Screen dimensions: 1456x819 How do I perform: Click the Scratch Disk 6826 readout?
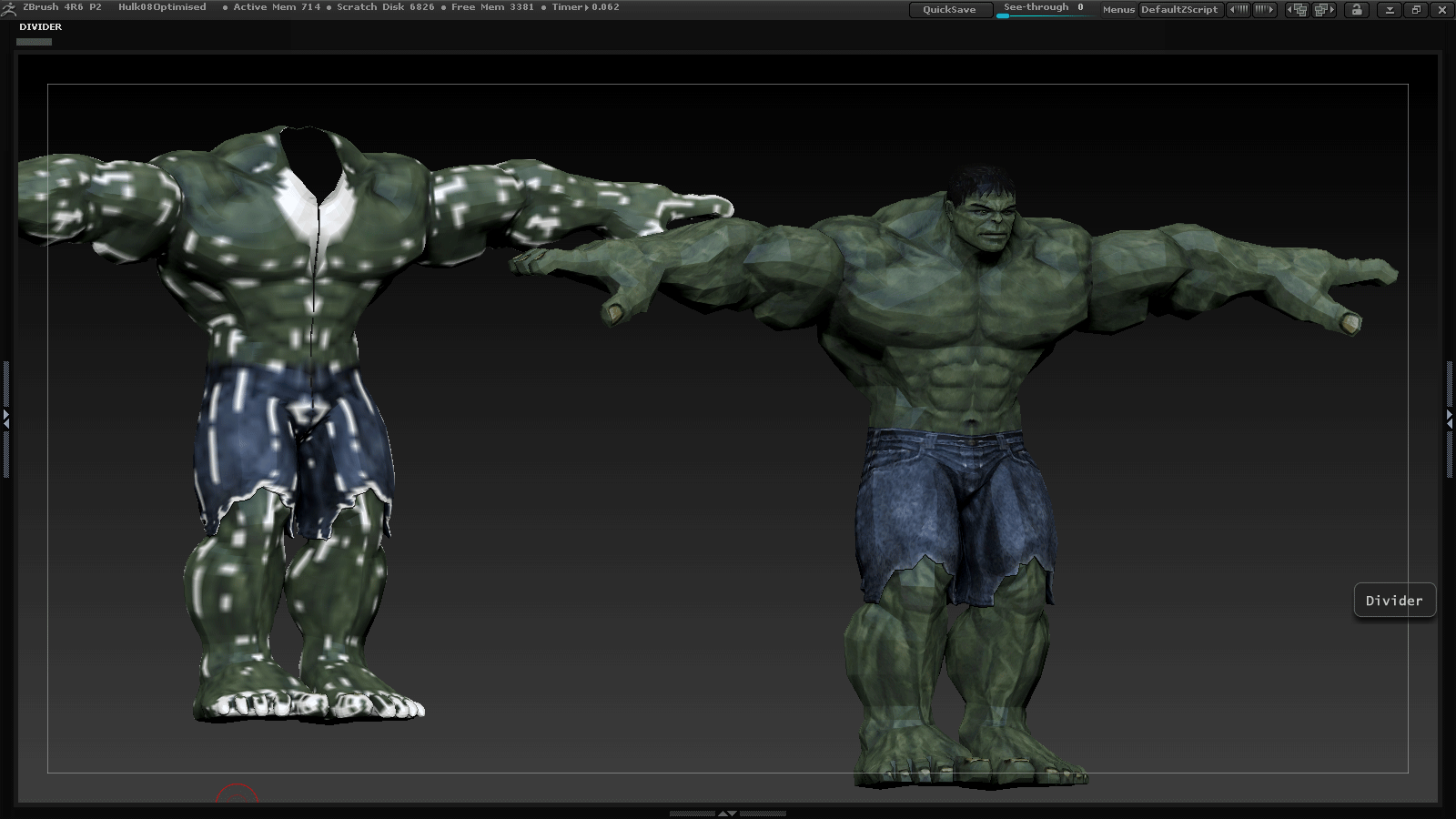(x=386, y=7)
